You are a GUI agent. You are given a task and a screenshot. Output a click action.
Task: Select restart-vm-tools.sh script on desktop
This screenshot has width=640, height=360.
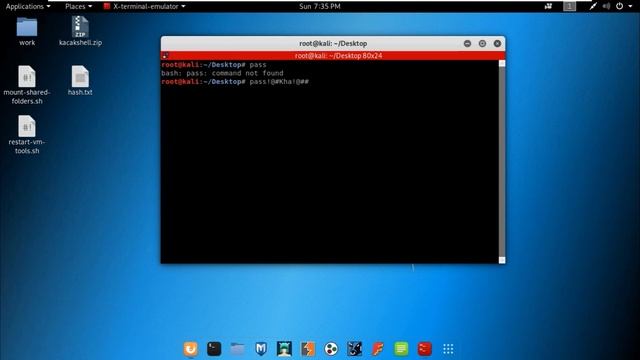[27, 135]
